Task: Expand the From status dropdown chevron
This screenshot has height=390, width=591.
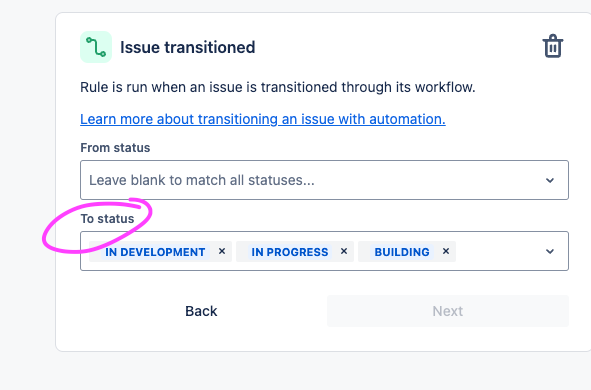Action: 550,180
